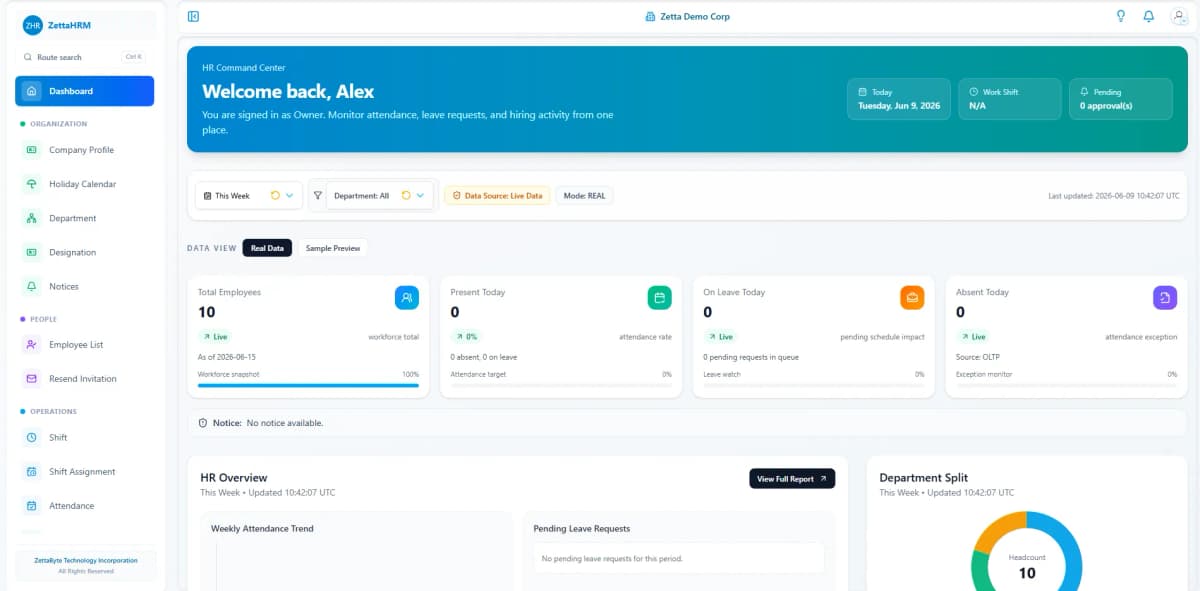Click the Total Employees people icon
1200x591 pixels.
pyautogui.click(x=407, y=297)
